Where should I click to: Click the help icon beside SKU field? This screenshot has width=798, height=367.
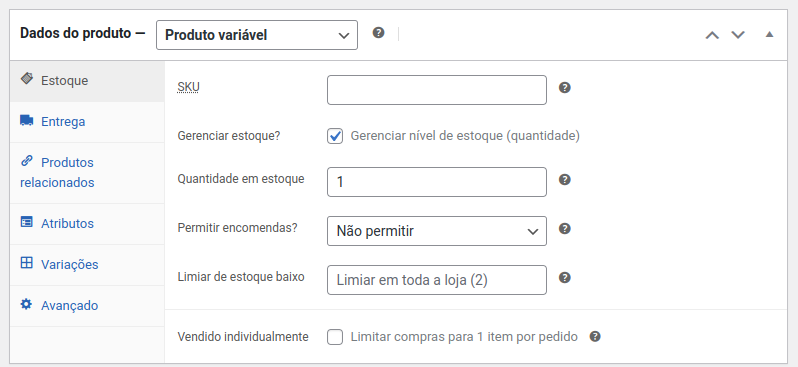click(564, 88)
